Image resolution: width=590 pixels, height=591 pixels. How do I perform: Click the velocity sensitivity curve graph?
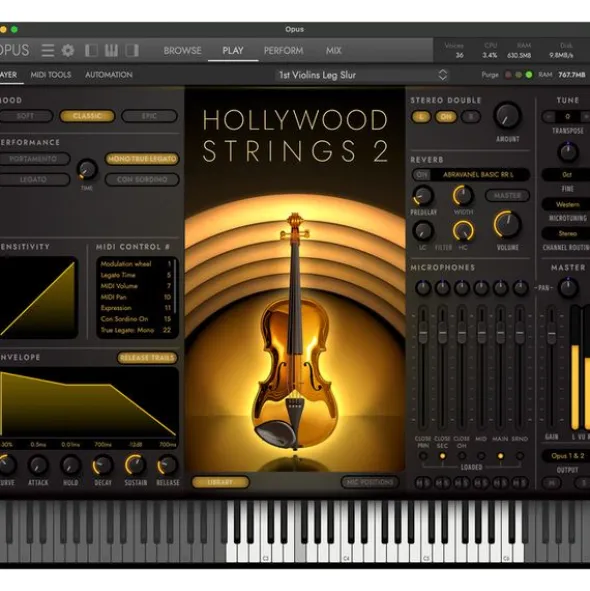pyautogui.click(x=38, y=298)
